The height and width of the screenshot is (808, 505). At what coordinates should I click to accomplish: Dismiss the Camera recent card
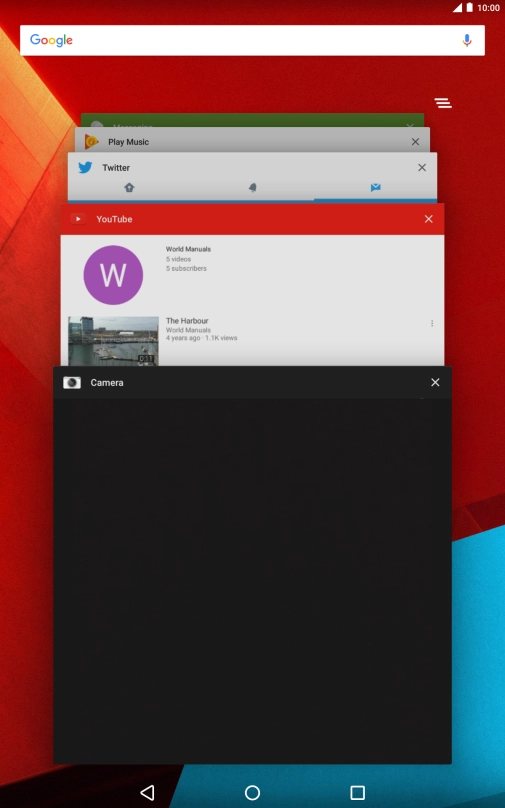click(x=435, y=382)
